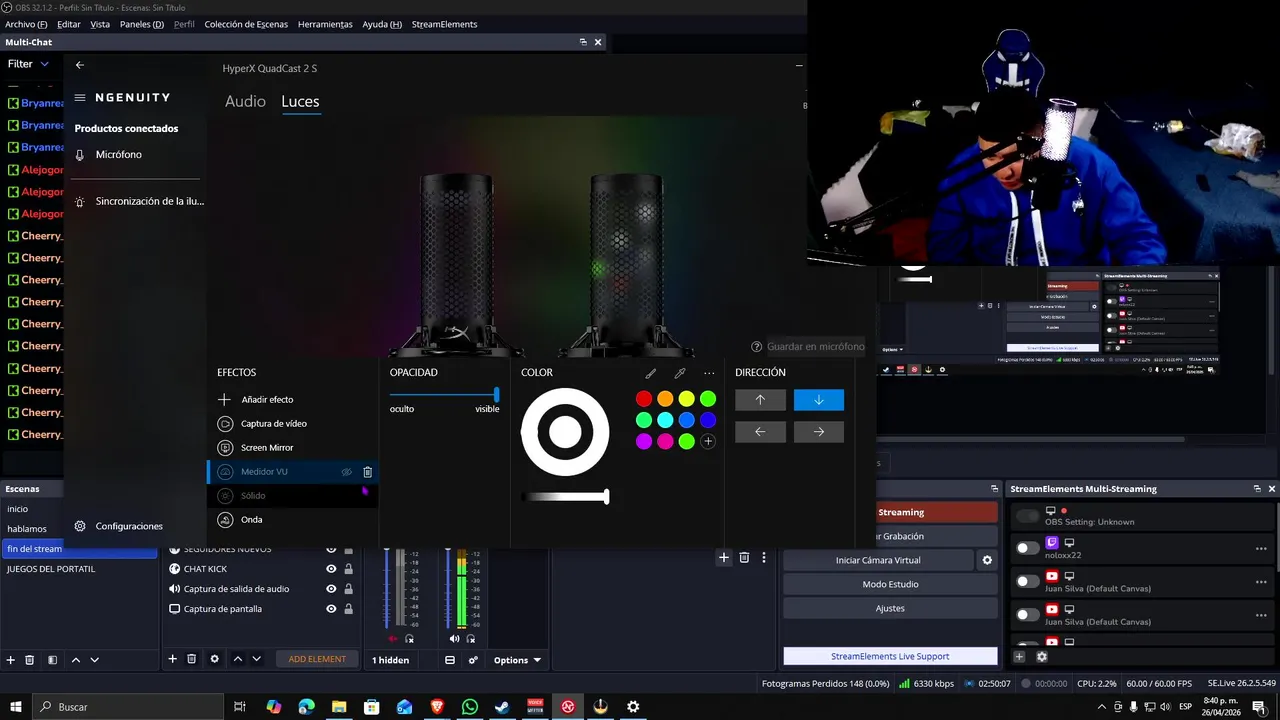Screen dimensions: 1280x720
Task: Open the StreamElements menu
Action: (444, 24)
